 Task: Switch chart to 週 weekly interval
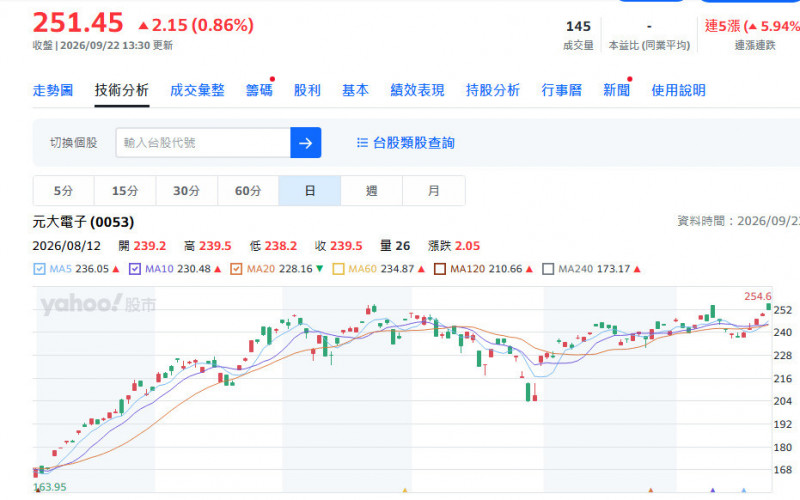click(x=371, y=191)
